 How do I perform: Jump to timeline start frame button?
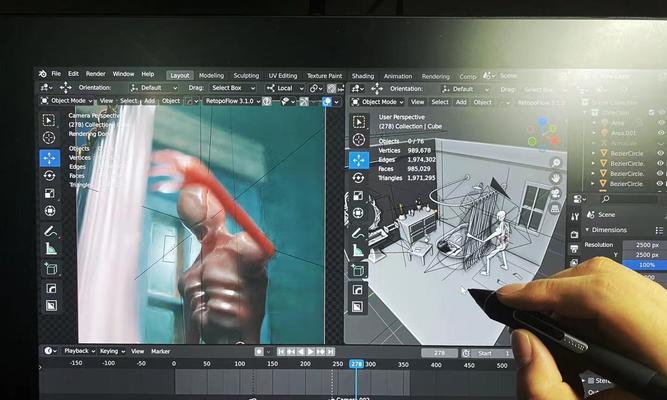tap(281, 351)
